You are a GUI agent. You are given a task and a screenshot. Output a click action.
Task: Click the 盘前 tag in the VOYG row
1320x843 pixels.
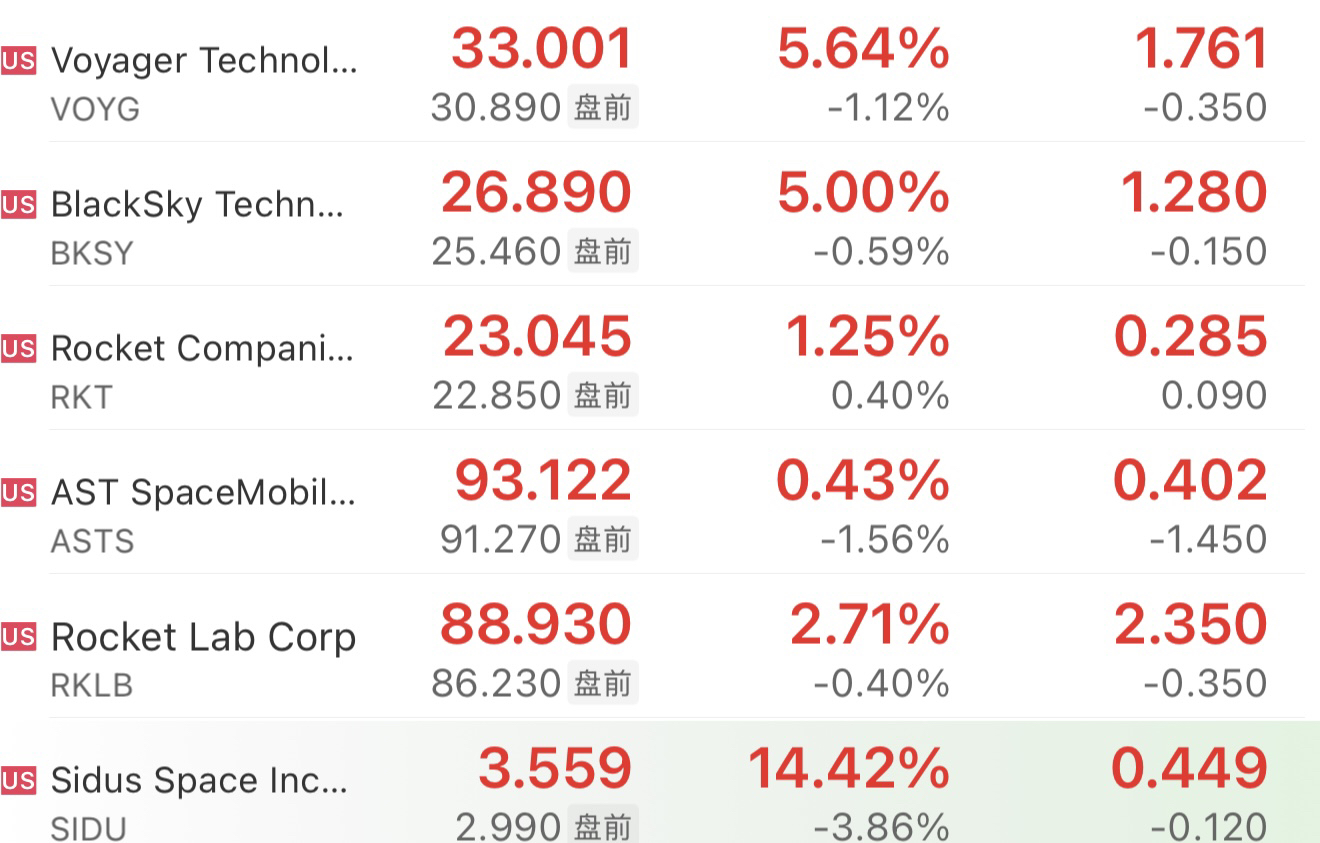[603, 107]
